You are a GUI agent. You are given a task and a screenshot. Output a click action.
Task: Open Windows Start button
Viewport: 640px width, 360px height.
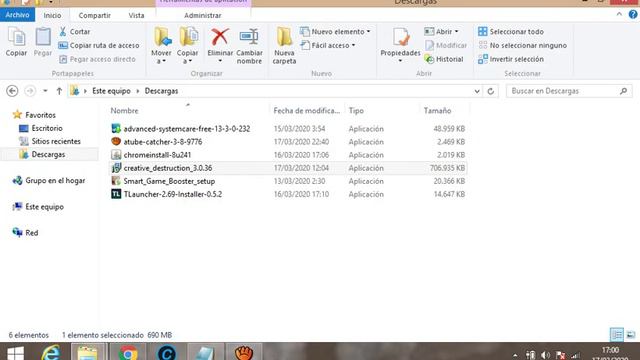pyautogui.click(x=16, y=352)
